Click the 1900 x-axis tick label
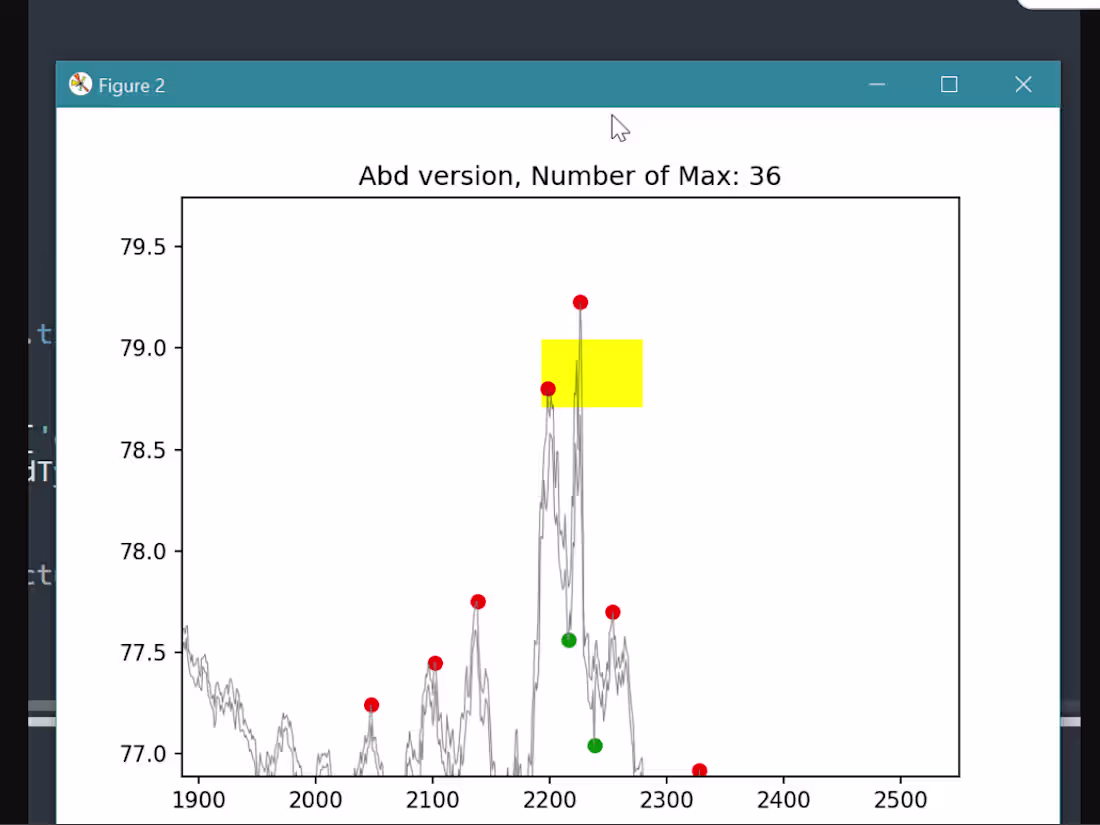This screenshot has width=1100, height=825. pos(199,800)
